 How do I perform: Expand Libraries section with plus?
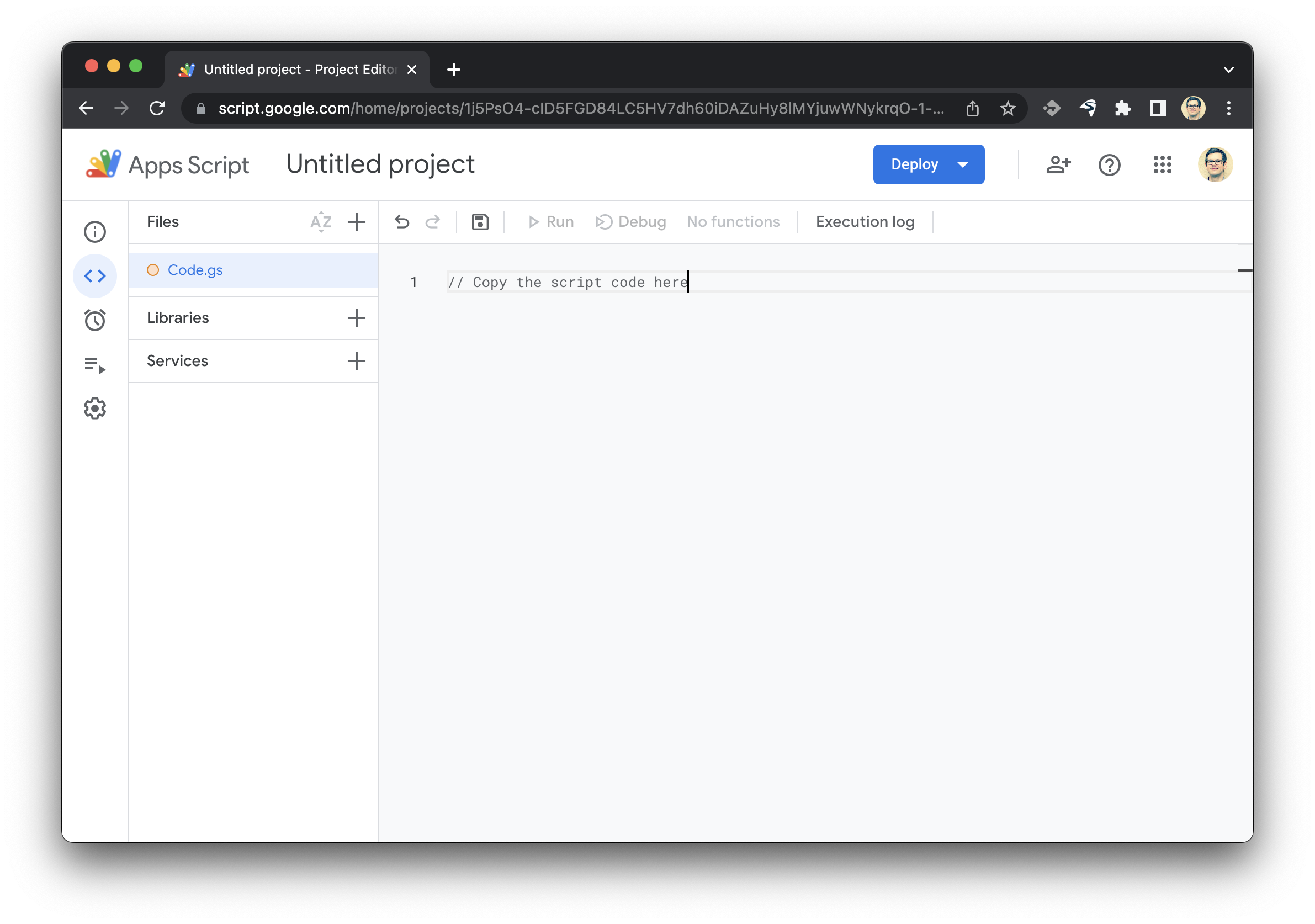[355, 318]
